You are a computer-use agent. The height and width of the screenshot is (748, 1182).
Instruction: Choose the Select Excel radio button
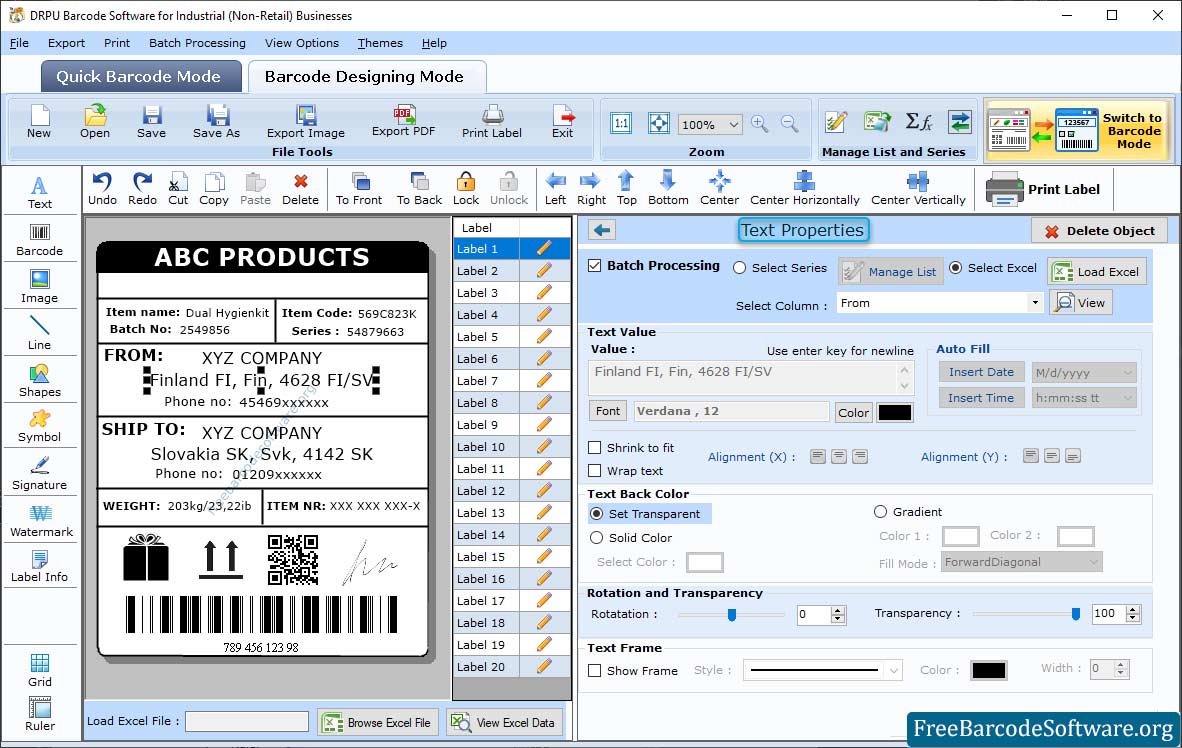955,268
